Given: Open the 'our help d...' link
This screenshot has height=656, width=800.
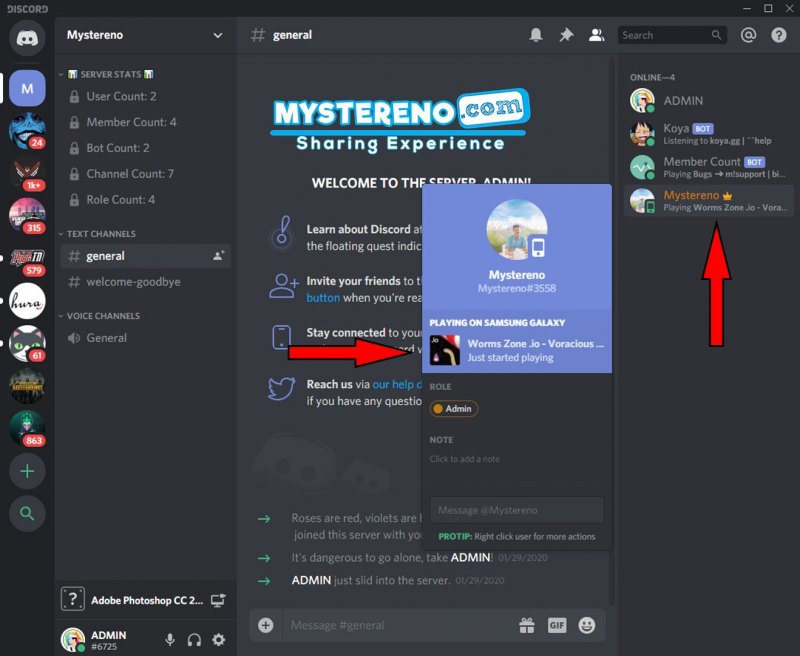Looking at the screenshot, I should tap(397, 384).
